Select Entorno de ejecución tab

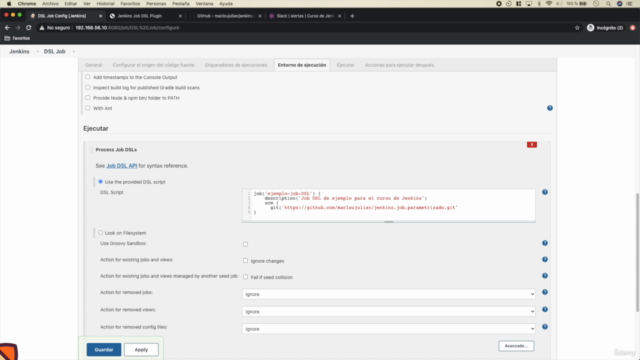pyautogui.click(x=302, y=65)
